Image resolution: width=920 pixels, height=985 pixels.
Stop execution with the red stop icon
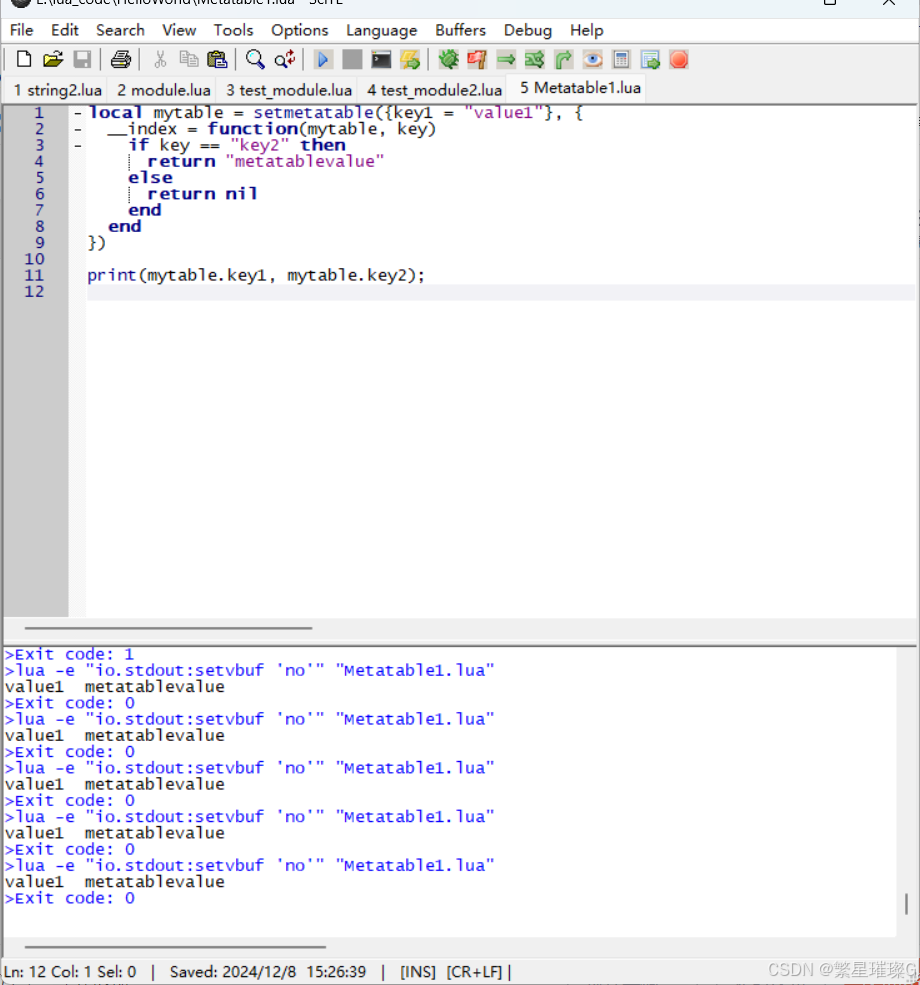coord(679,59)
